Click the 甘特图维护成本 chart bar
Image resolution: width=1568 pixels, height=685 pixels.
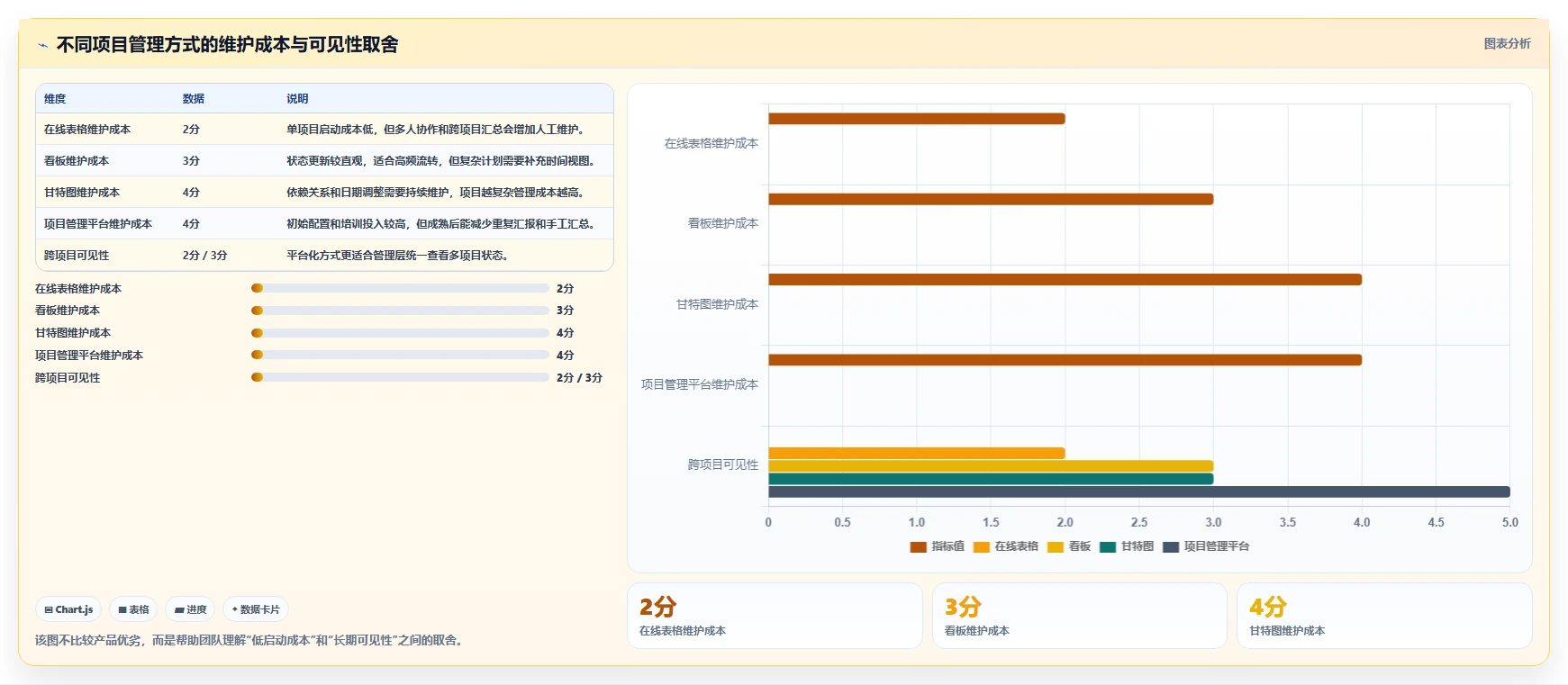1065,279
